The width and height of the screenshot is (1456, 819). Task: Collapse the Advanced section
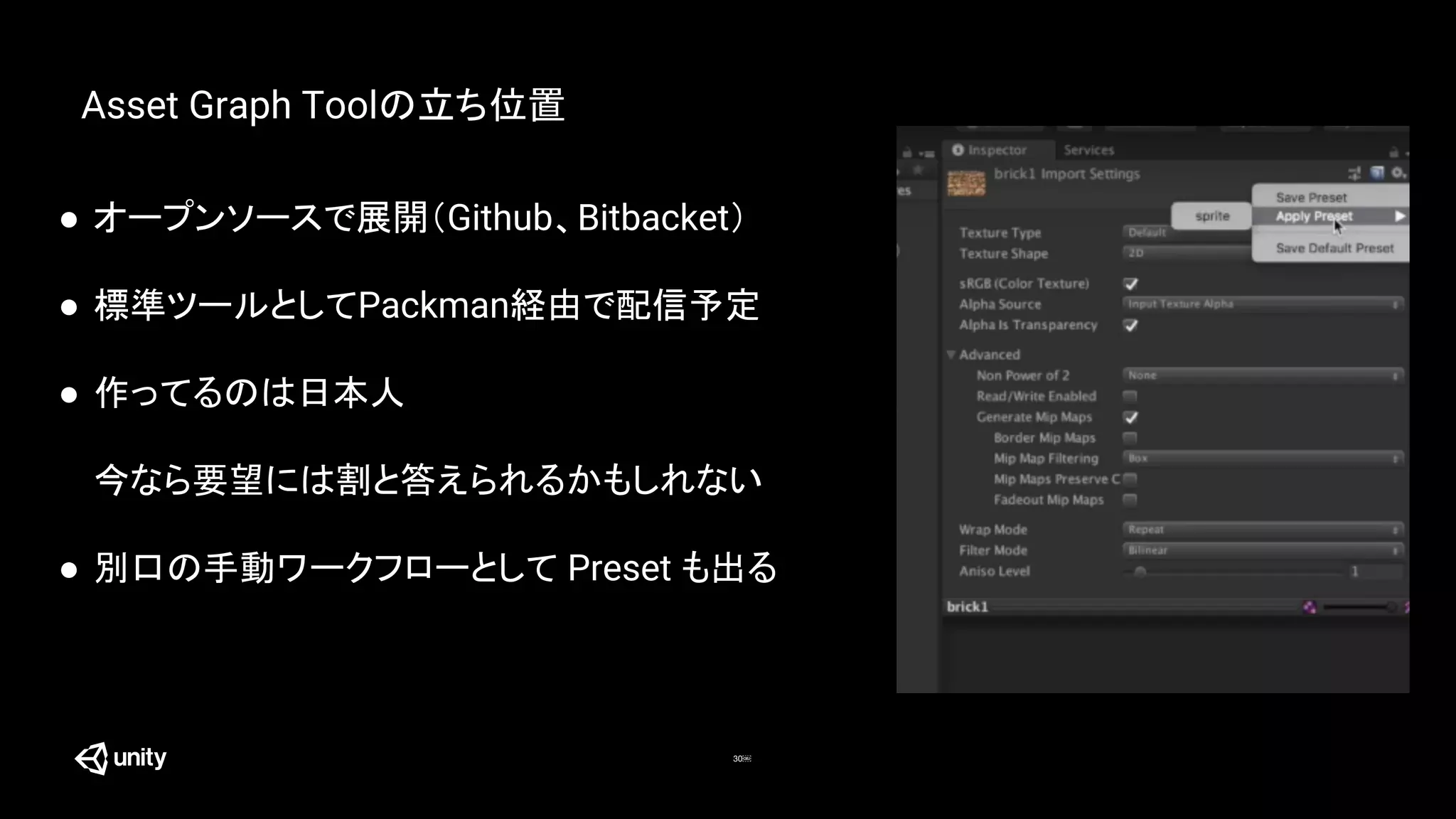pyautogui.click(x=951, y=354)
